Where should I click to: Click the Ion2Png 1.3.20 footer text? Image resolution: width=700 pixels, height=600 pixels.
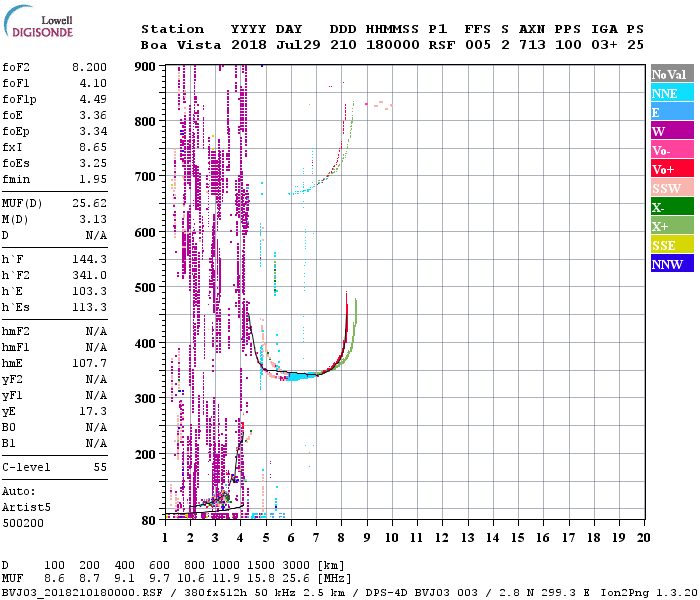coord(649,593)
